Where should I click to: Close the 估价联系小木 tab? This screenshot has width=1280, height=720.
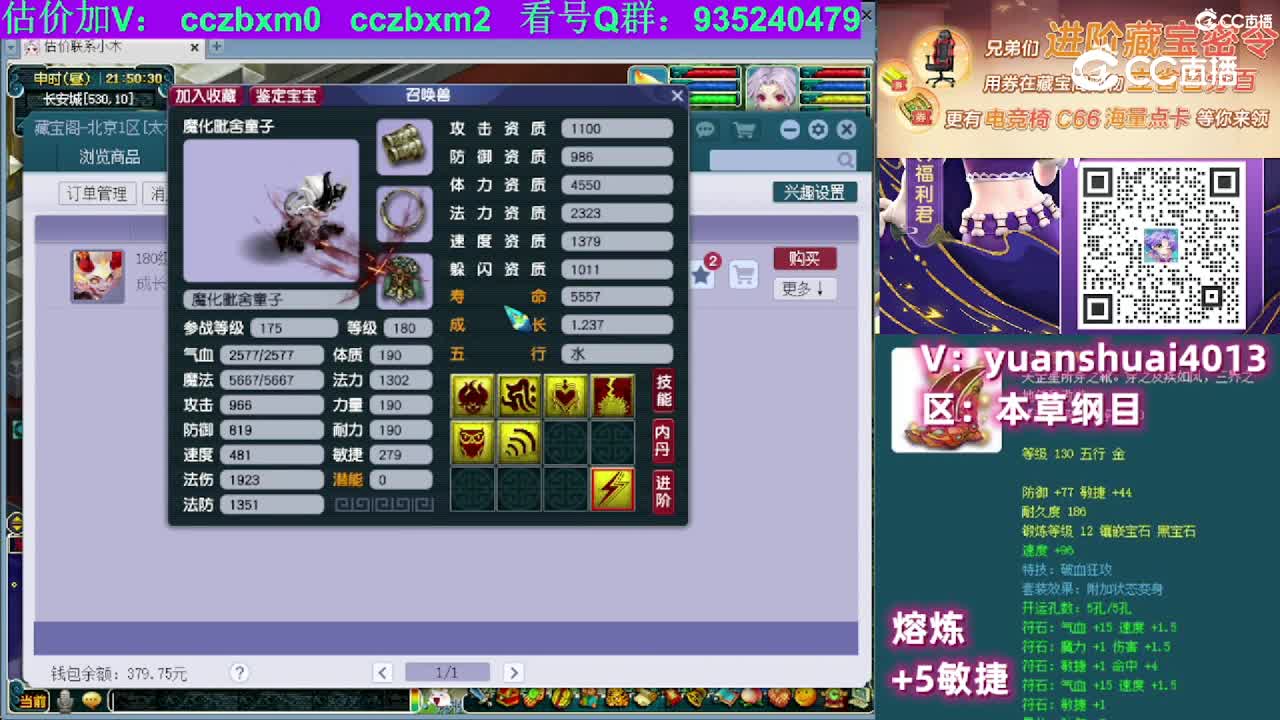pyautogui.click(x=195, y=47)
